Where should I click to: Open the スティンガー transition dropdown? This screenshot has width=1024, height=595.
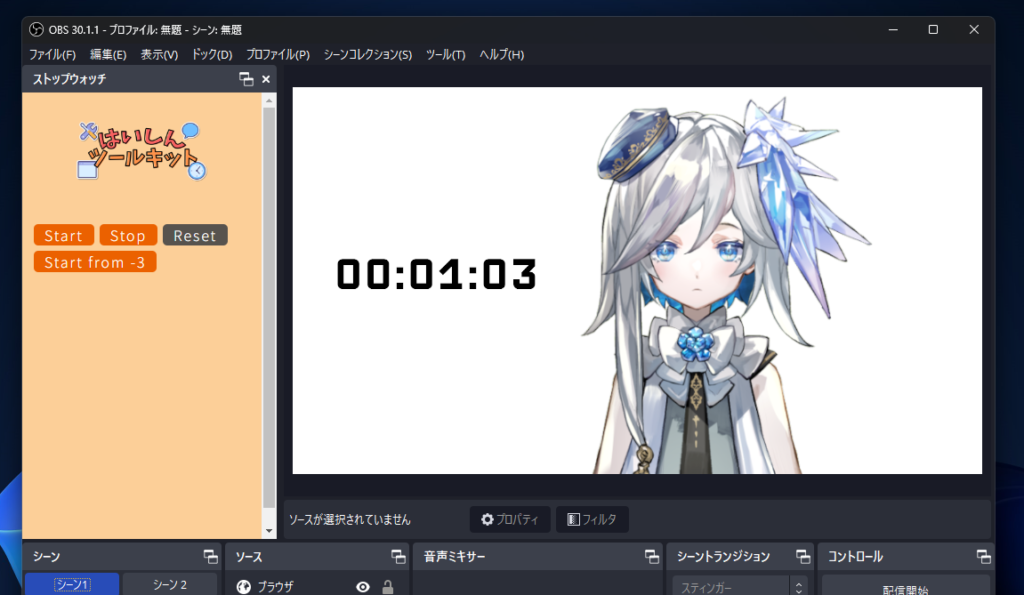click(740, 587)
